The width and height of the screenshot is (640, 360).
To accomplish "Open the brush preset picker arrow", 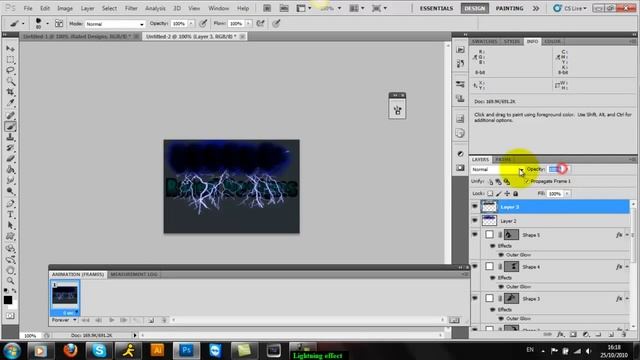I will pyautogui.click(x=47, y=24).
